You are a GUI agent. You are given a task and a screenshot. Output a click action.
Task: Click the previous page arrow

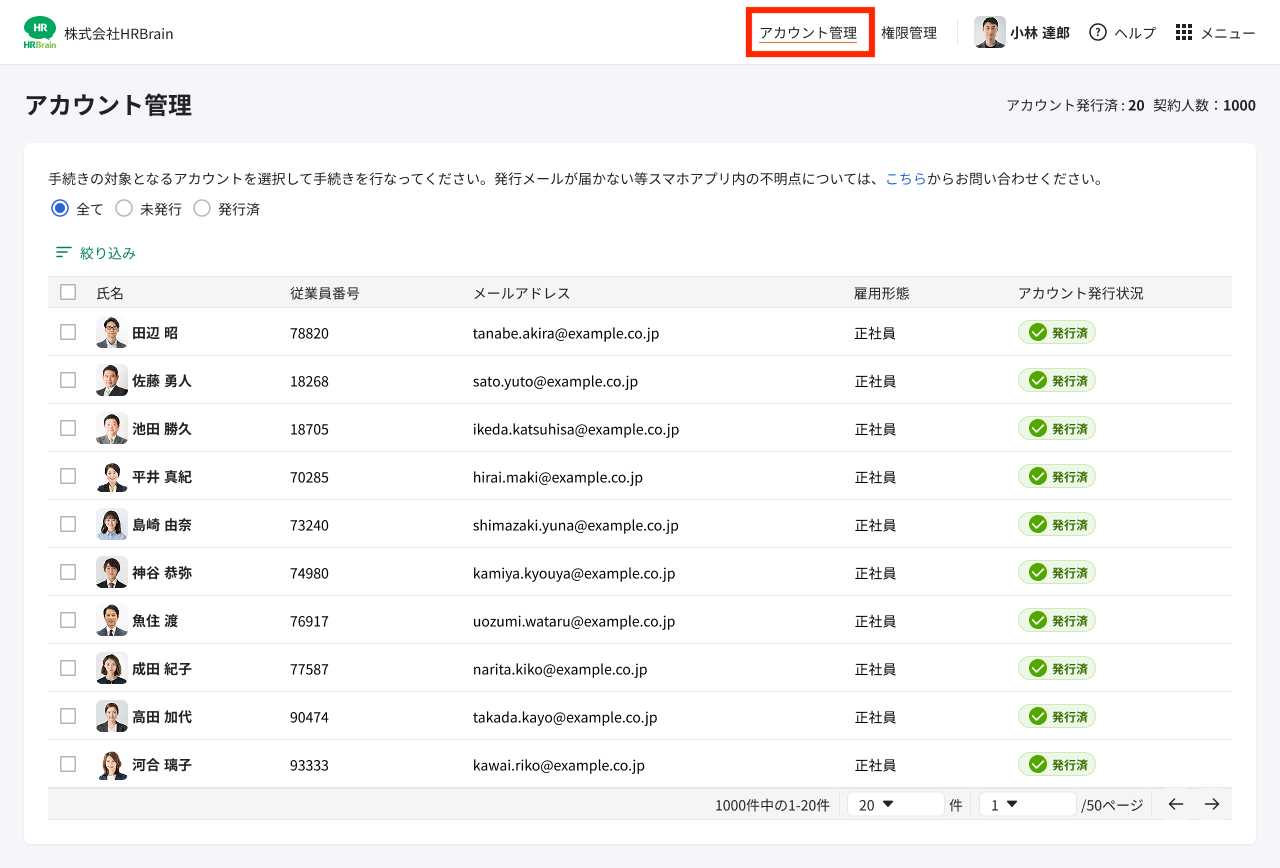tap(1175, 803)
